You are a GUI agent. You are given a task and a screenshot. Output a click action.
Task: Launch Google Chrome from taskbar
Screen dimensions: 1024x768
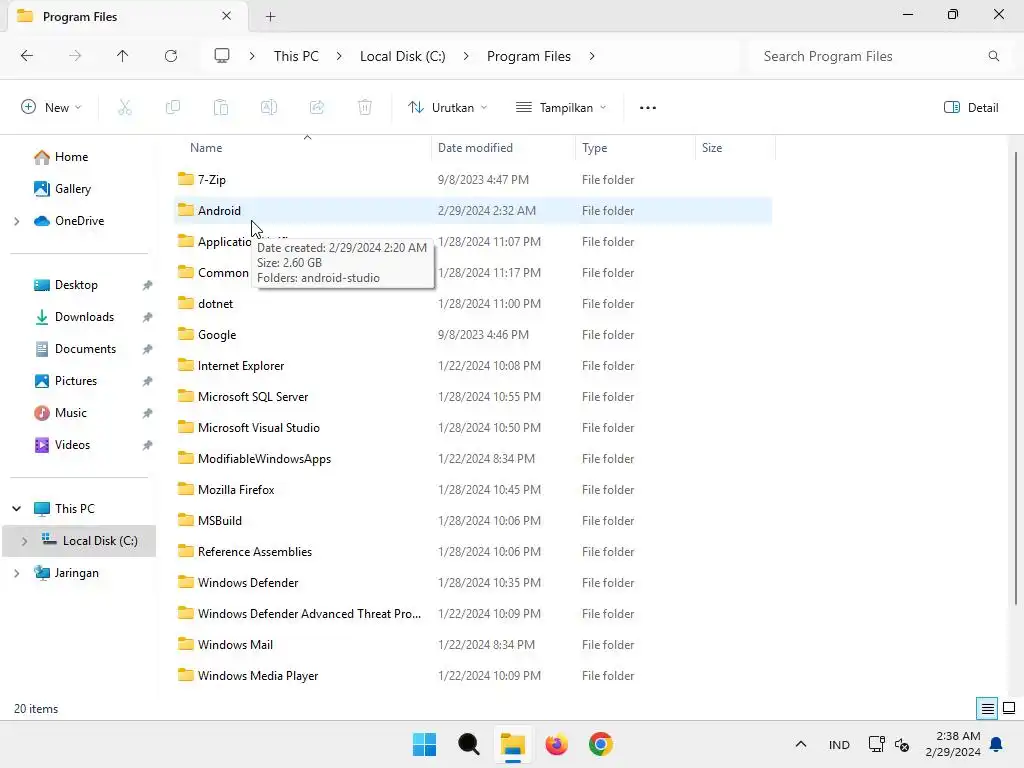(601, 744)
